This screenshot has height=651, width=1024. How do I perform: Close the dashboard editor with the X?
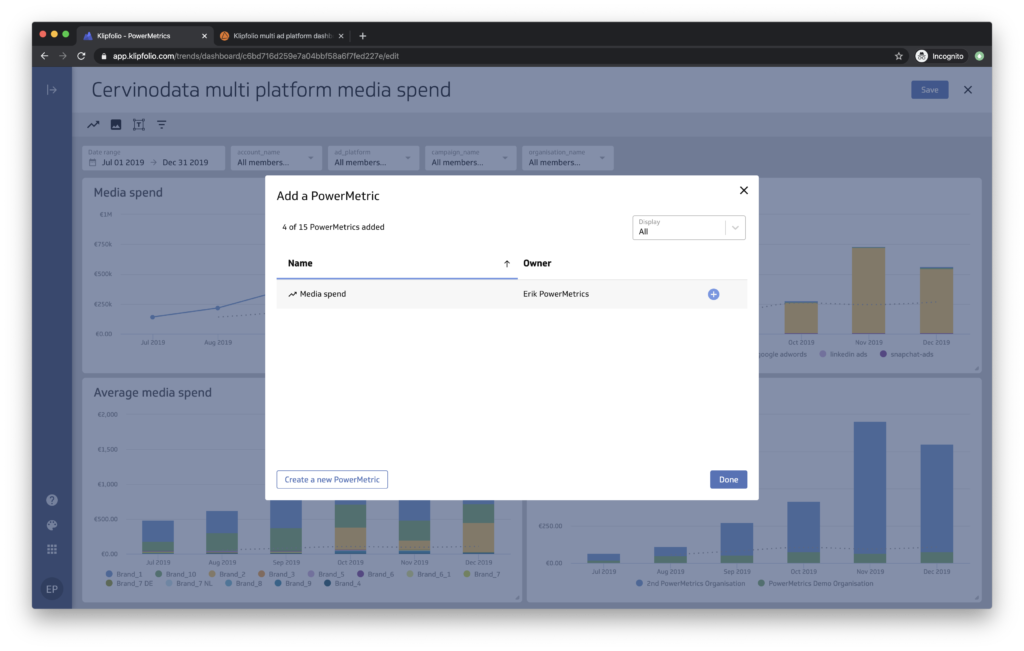pyautogui.click(x=968, y=90)
